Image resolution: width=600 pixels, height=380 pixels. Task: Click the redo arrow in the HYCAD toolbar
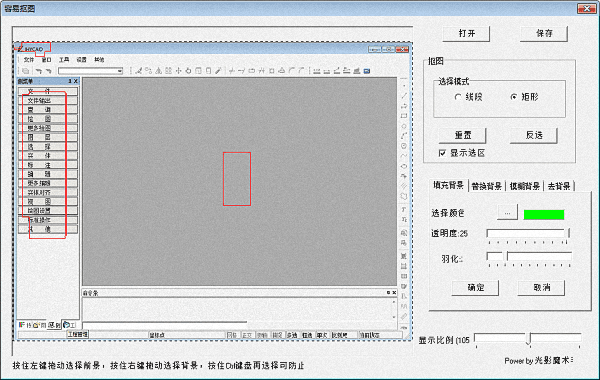(48, 71)
